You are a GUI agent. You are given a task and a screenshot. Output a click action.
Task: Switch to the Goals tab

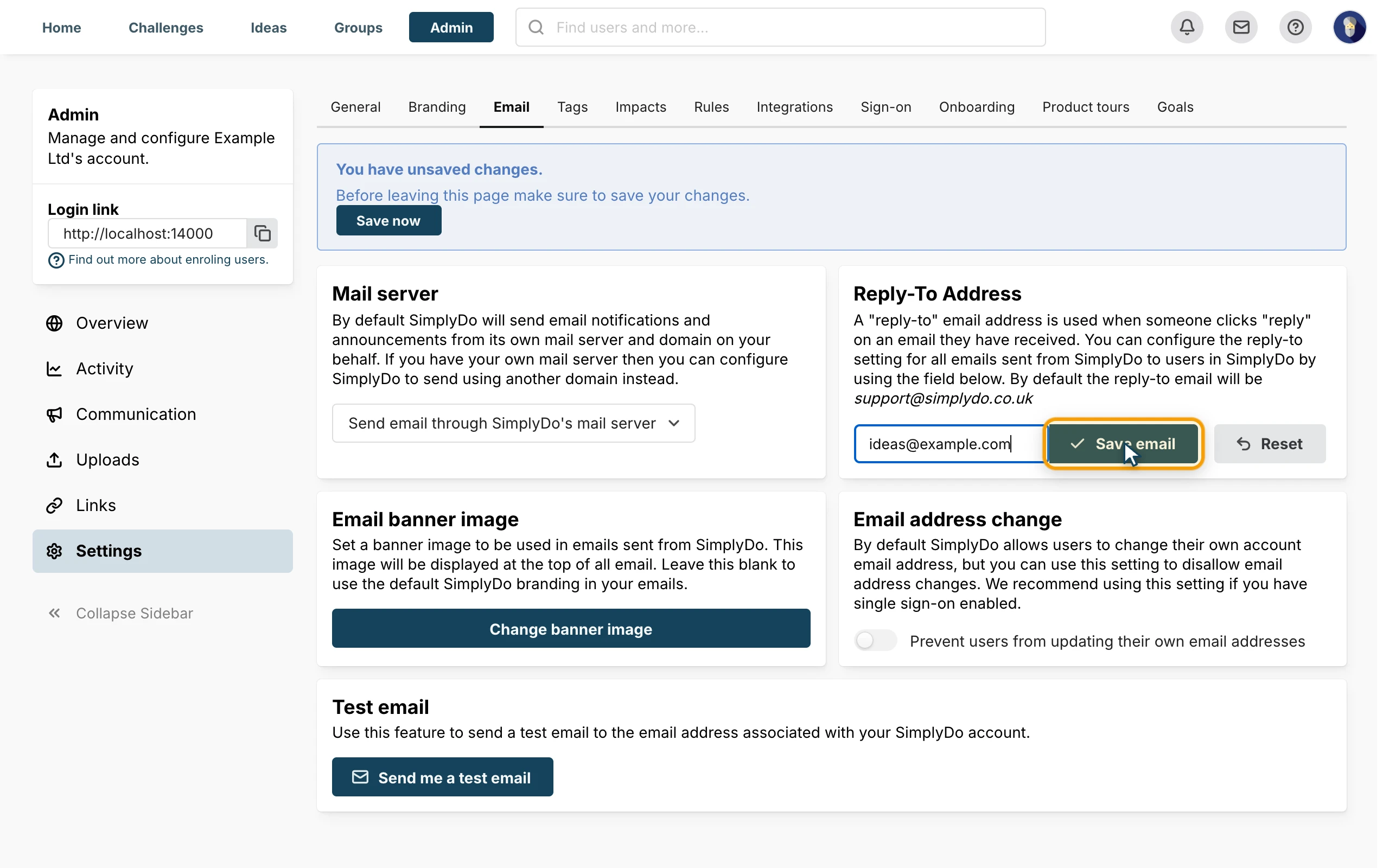click(1175, 107)
